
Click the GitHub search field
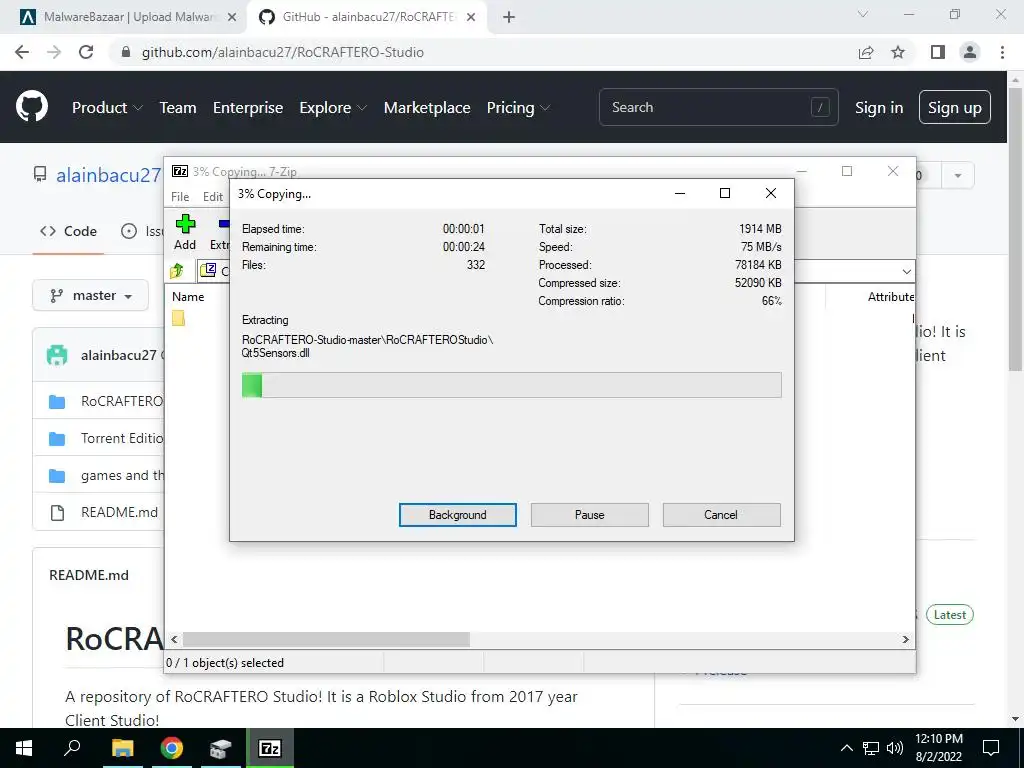pos(718,107)
